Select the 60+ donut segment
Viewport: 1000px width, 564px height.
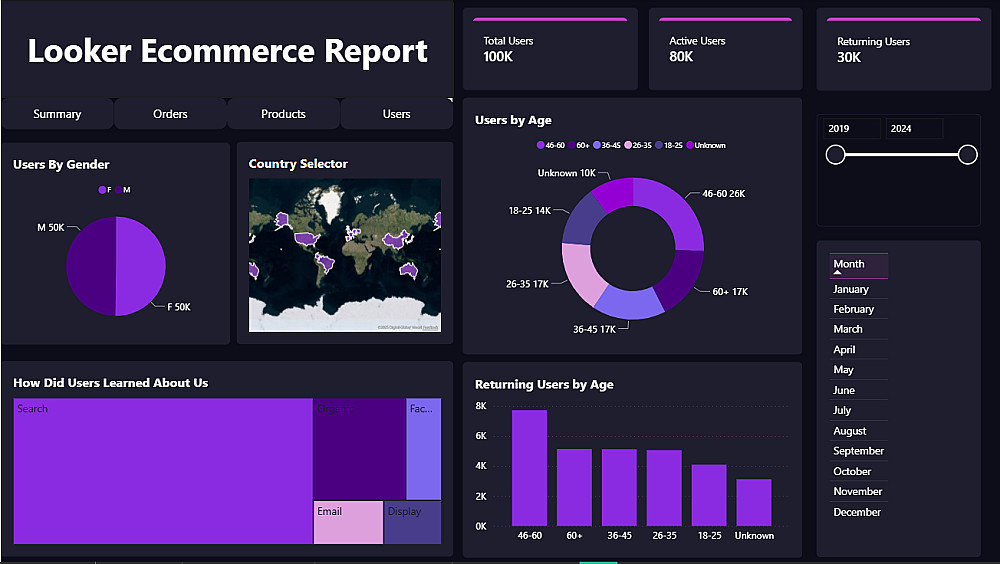tap(679, 278)
